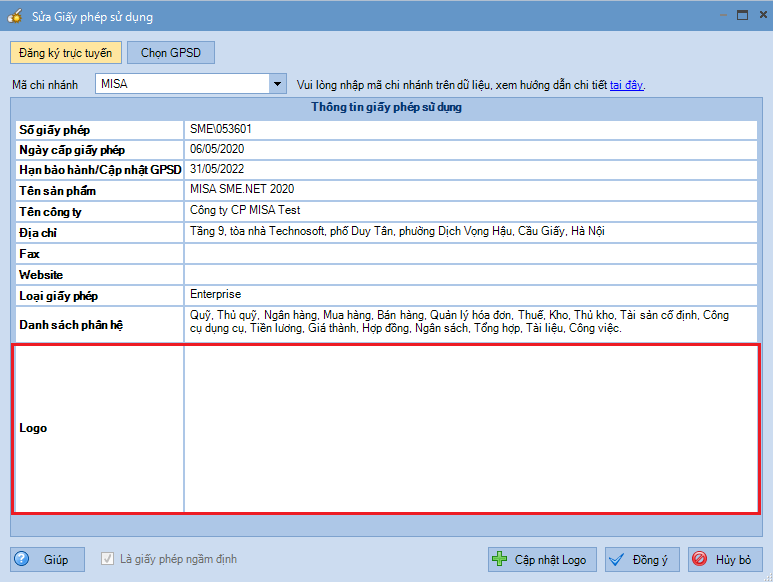Click the app icon in the title bar
The height and width of the screenshot is (582, 773).
(15, 16)
